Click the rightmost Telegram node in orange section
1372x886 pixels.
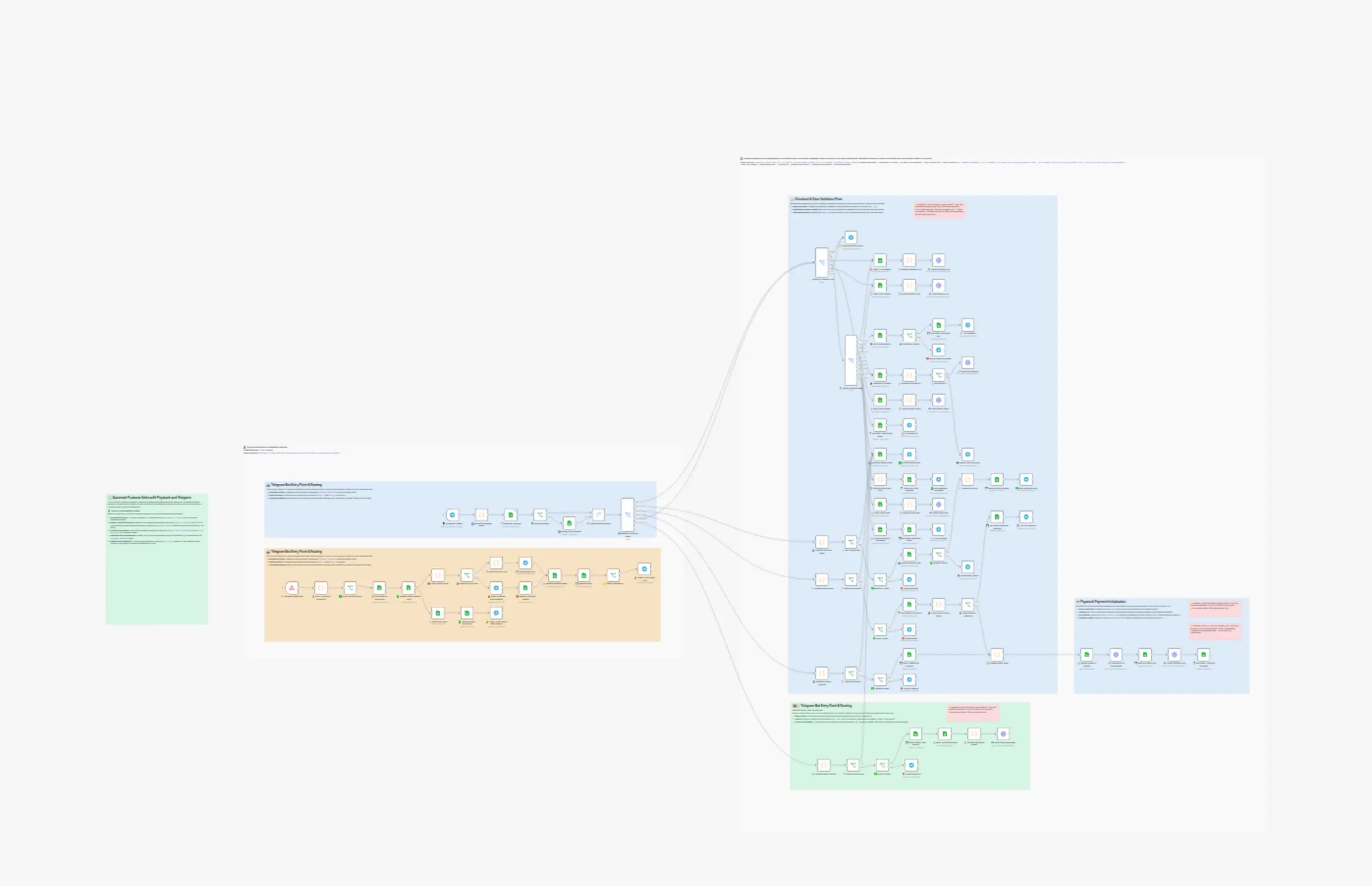645,568
